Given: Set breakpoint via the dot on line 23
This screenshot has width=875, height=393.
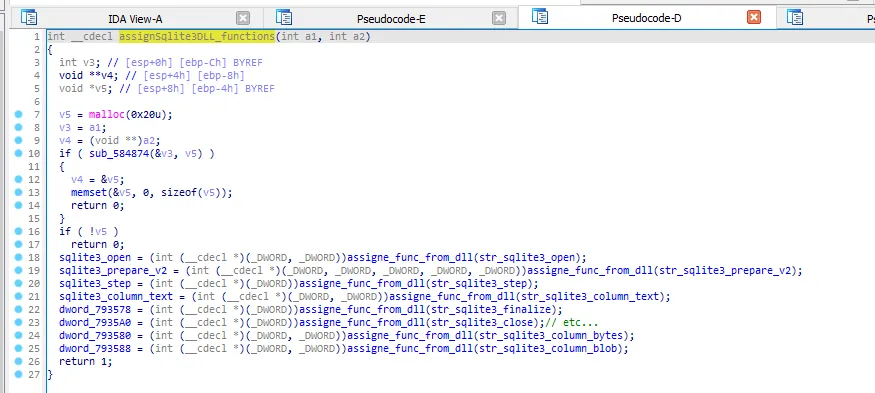Looking at the screenshot, I should pos(18,322).
